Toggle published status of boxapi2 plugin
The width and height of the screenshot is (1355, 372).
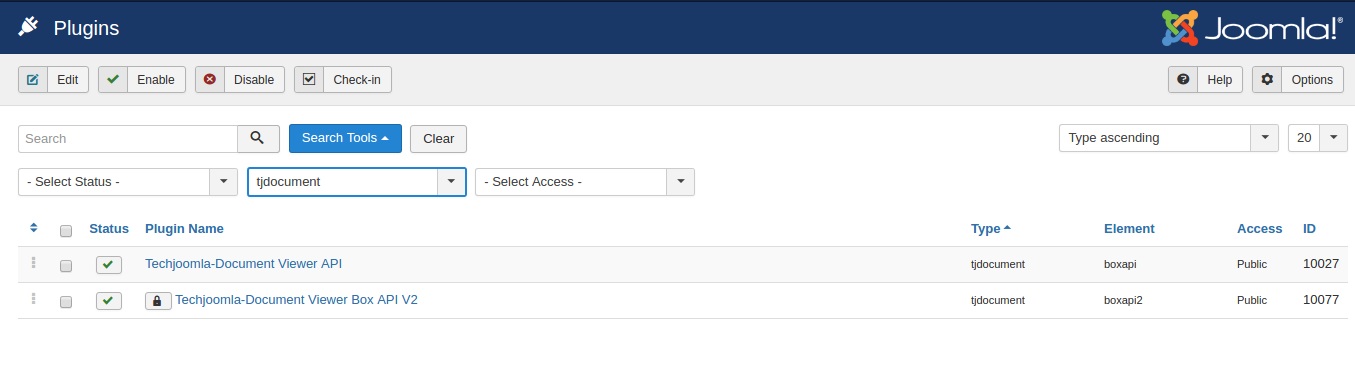109,301
